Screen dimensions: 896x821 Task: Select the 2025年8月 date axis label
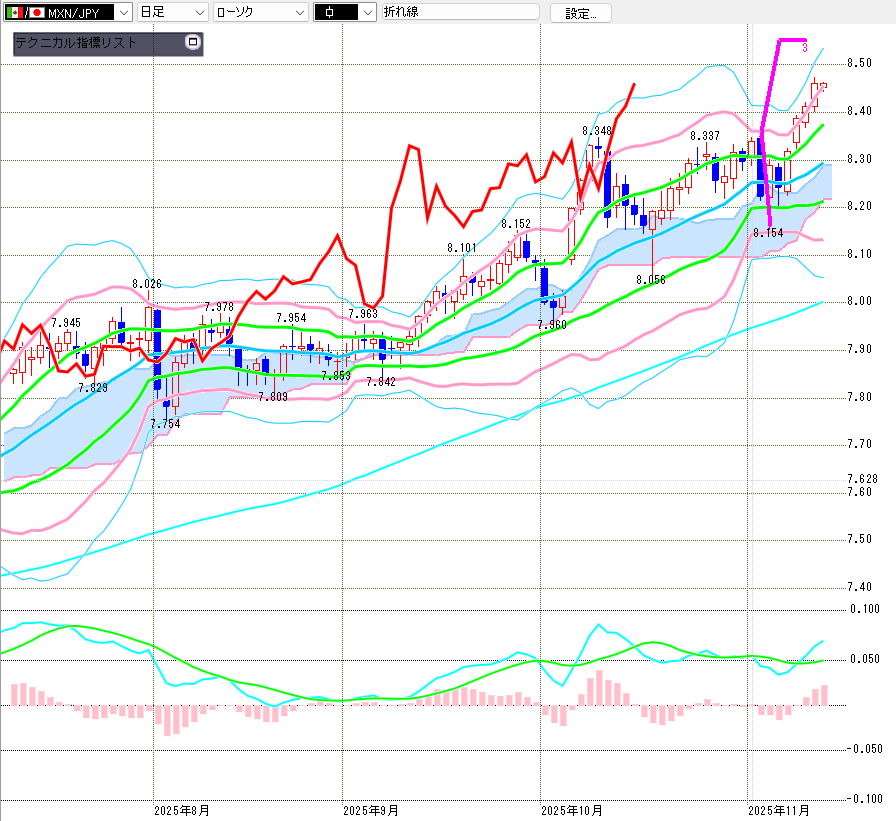(x=182, y=809)
